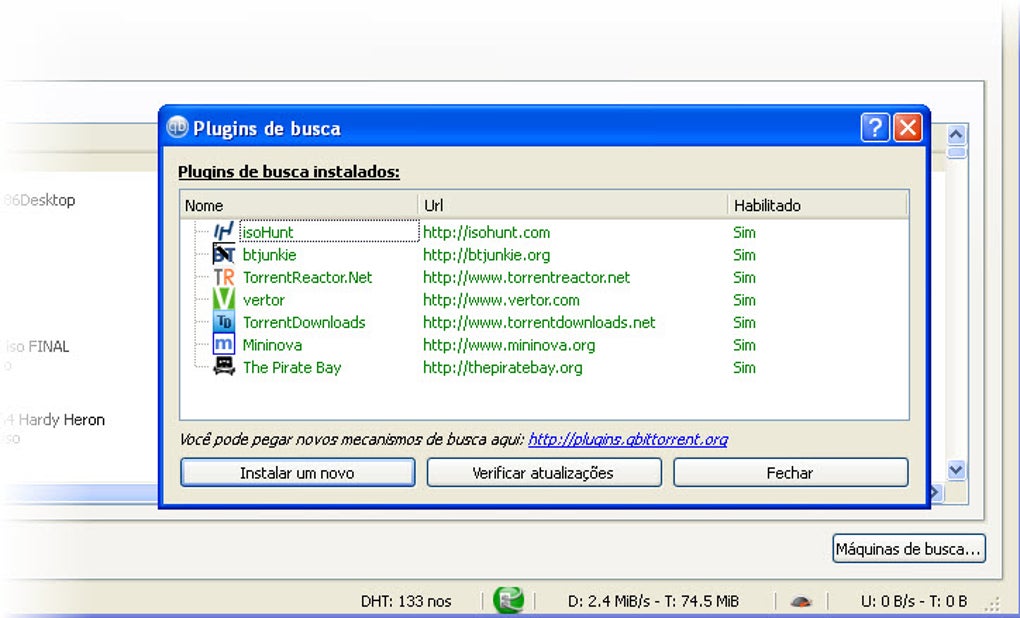This screenshot has width=1020, height=618.
Task: Click the green connection status icon
Action: pyautogui.click(x=509, y=600)
